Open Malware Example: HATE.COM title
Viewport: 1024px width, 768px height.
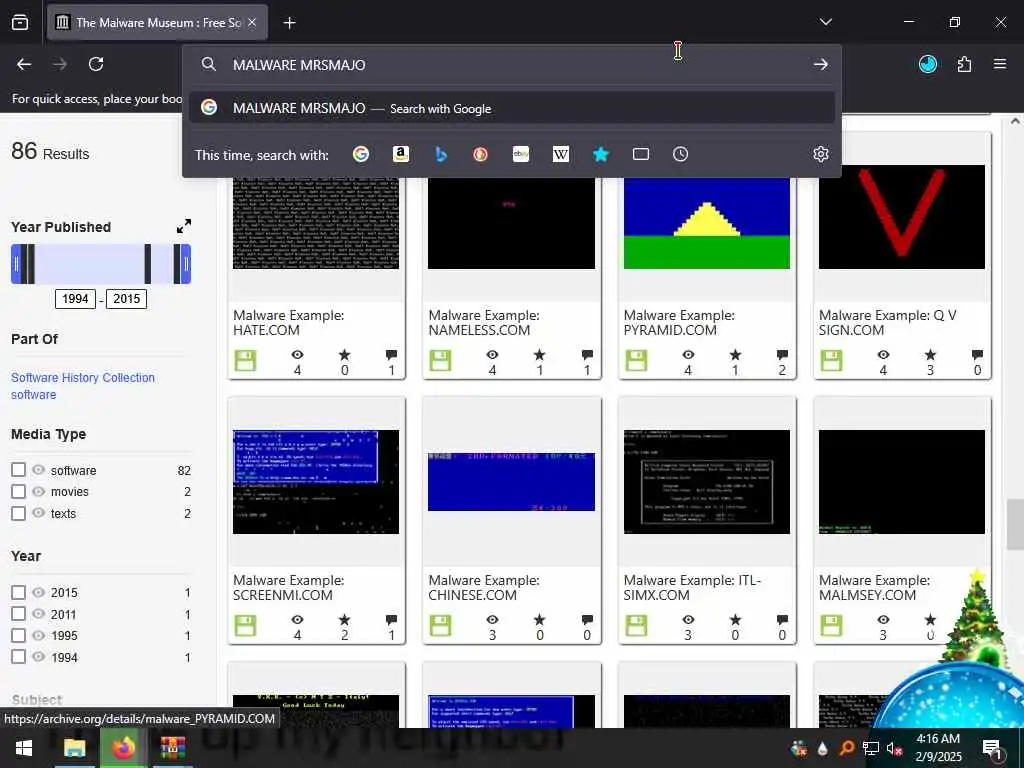(x=289, y=323)
